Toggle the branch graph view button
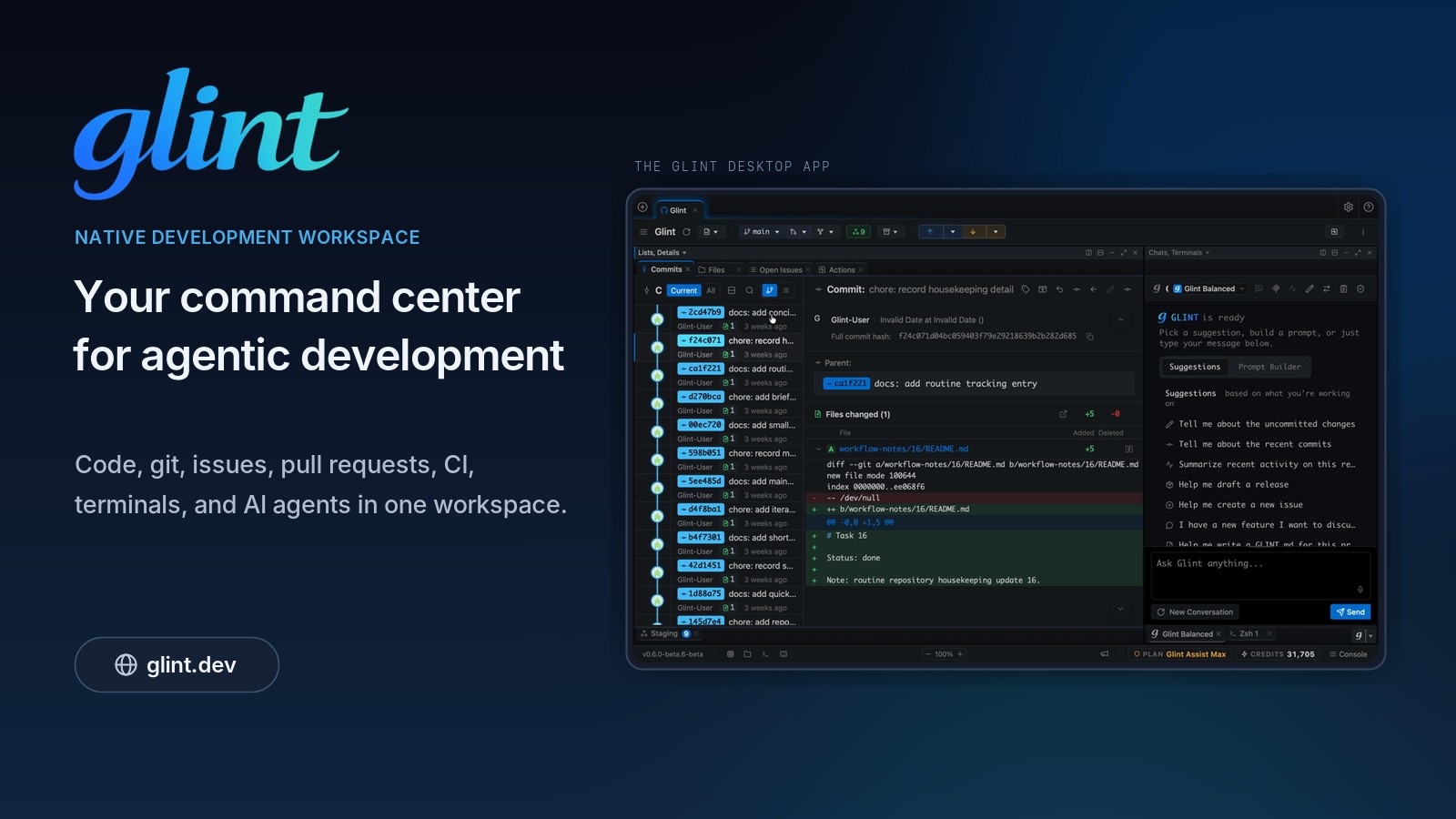This screenshot has height=819, width=1456. (770, 291)
